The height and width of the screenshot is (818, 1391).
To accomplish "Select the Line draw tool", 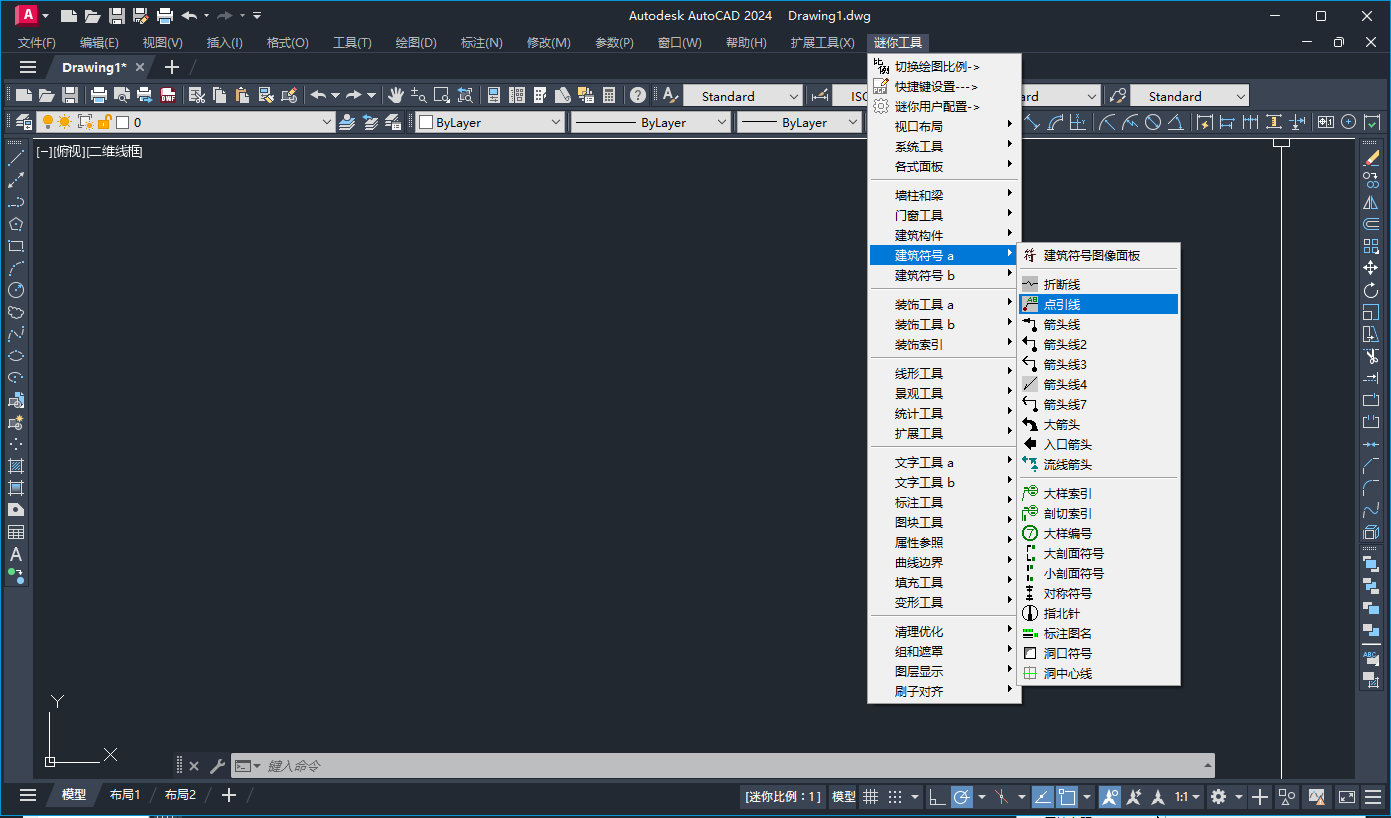I will click(x=16, y=158).
